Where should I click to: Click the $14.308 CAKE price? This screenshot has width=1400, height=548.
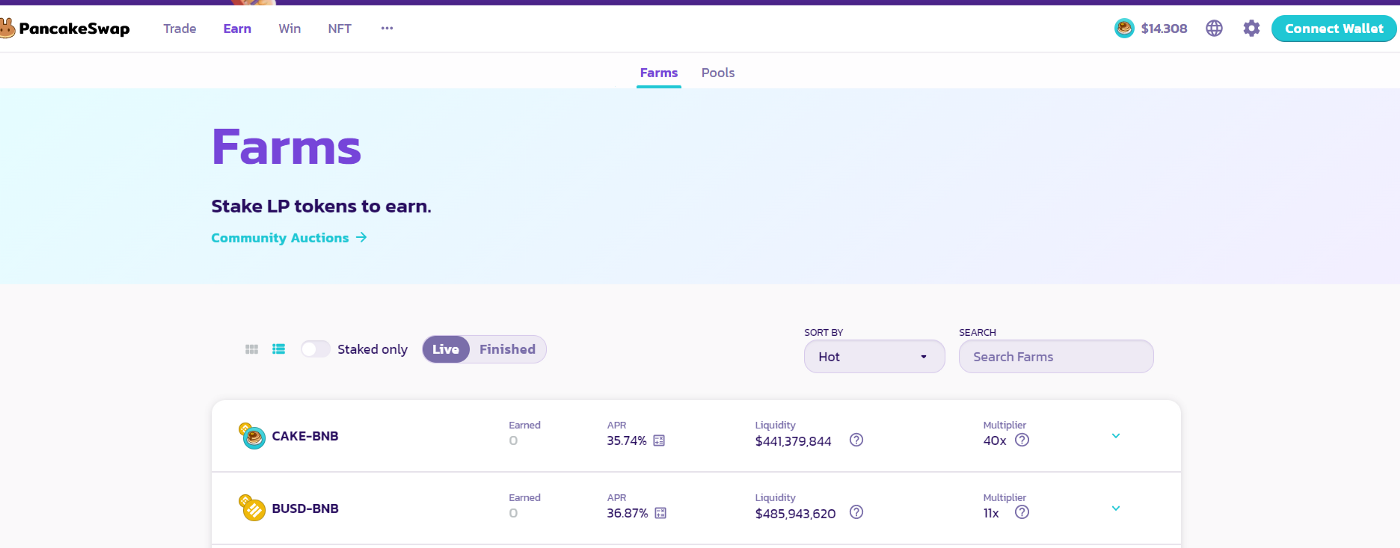[1164, 29]
